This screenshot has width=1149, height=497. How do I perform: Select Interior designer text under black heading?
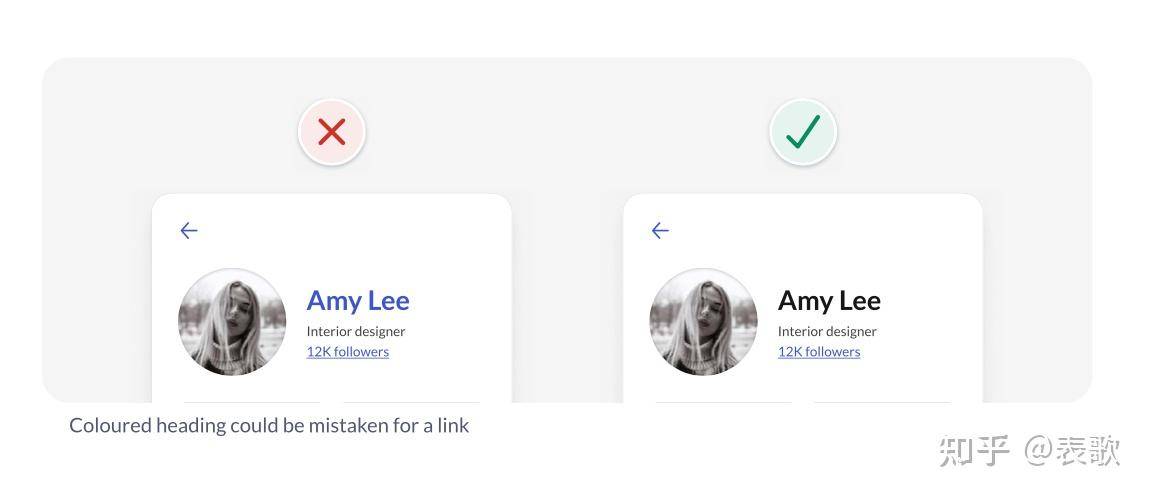click(x=827, y=331)
